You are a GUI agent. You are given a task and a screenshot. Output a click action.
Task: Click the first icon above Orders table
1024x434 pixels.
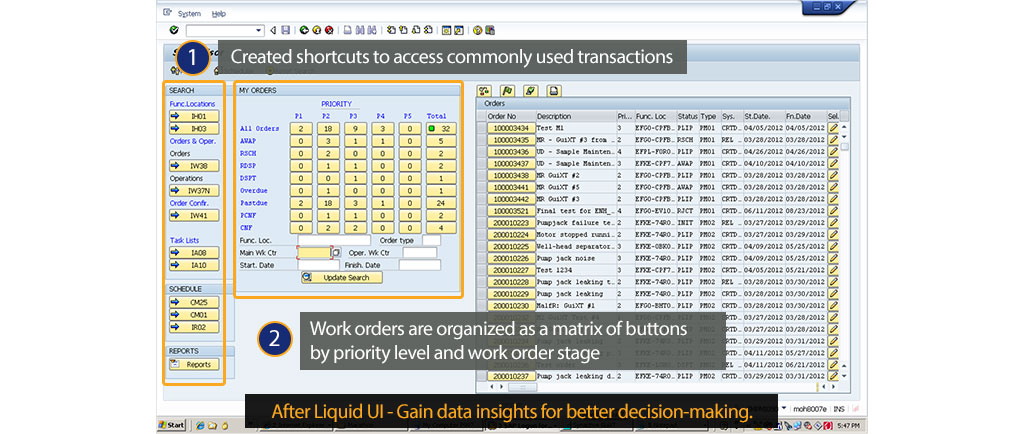pyautogui.click(x=484, y=90)
